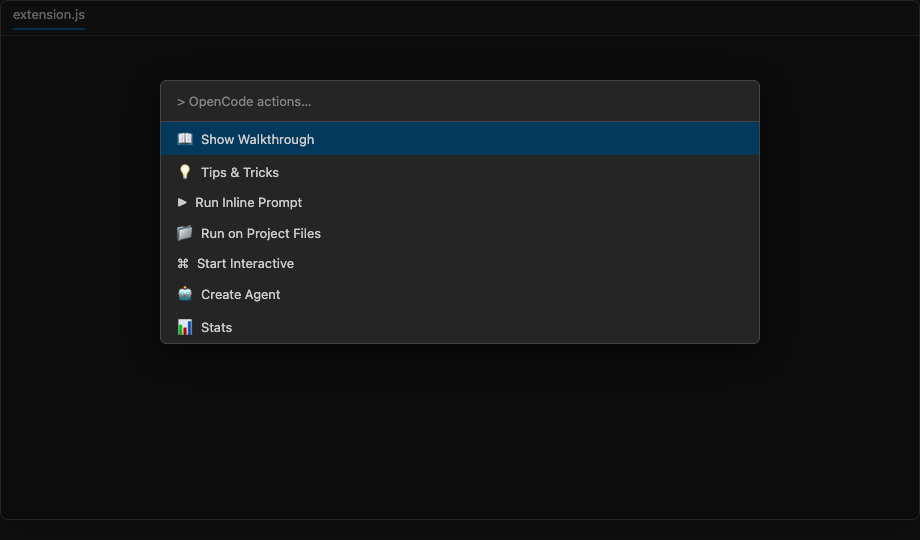Click the bar chart icon beside Stats

pyautogui.click(x=185, y=327)
